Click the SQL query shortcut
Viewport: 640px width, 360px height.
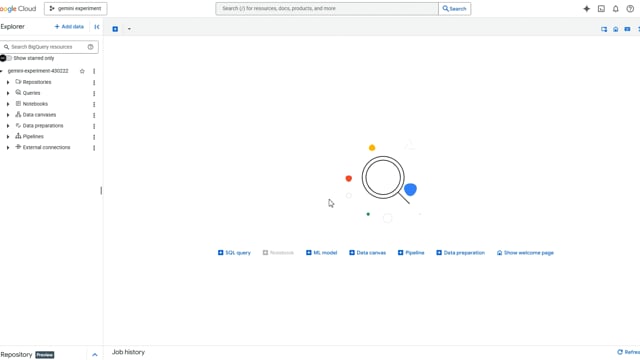point(234,253)
